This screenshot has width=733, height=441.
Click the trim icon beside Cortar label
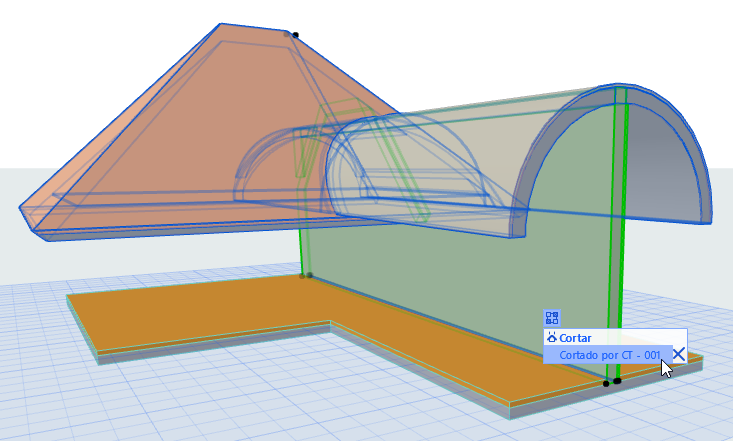pyautogui.click(x=552, y=337)
